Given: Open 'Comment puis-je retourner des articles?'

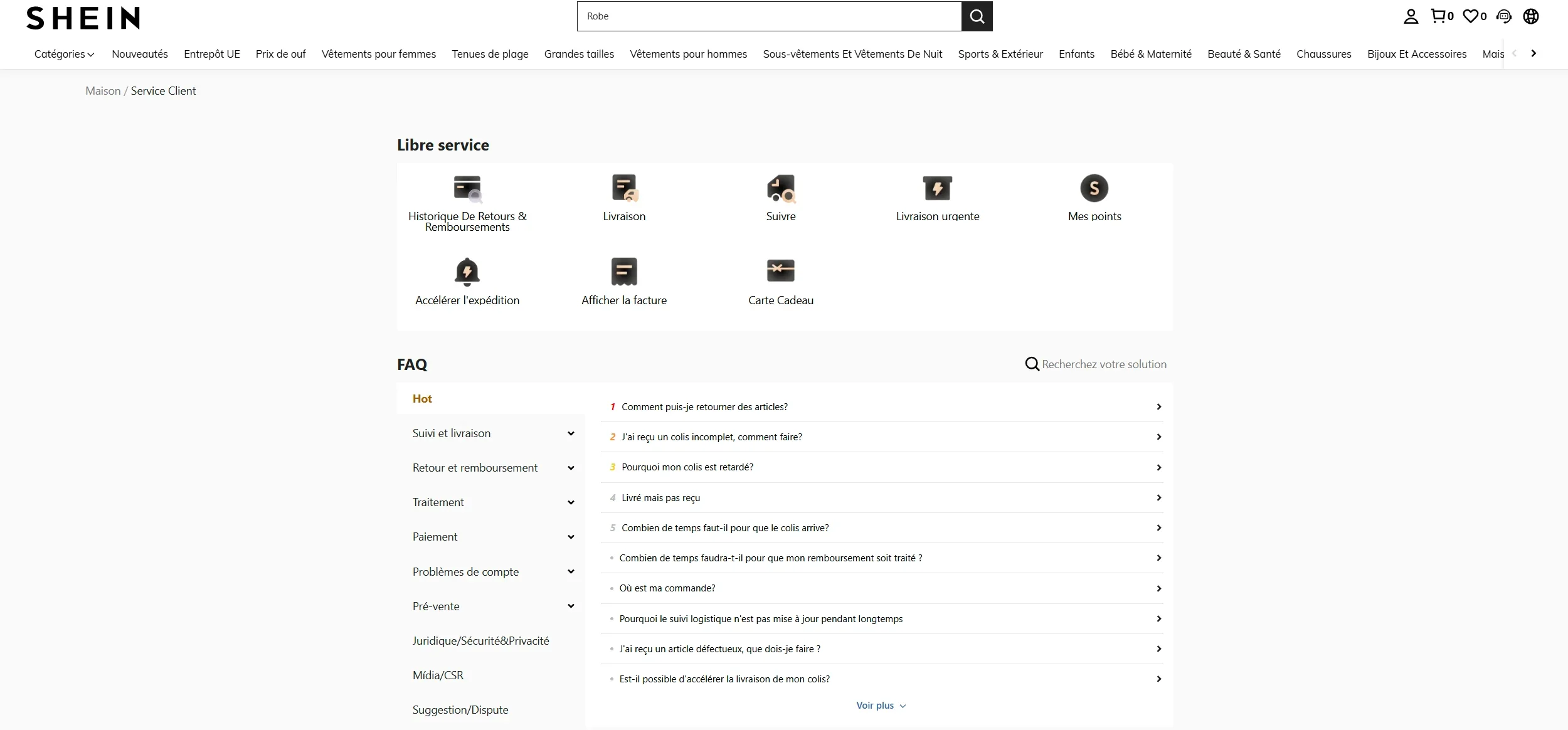Looking at the screenshot, I should 882,407.
